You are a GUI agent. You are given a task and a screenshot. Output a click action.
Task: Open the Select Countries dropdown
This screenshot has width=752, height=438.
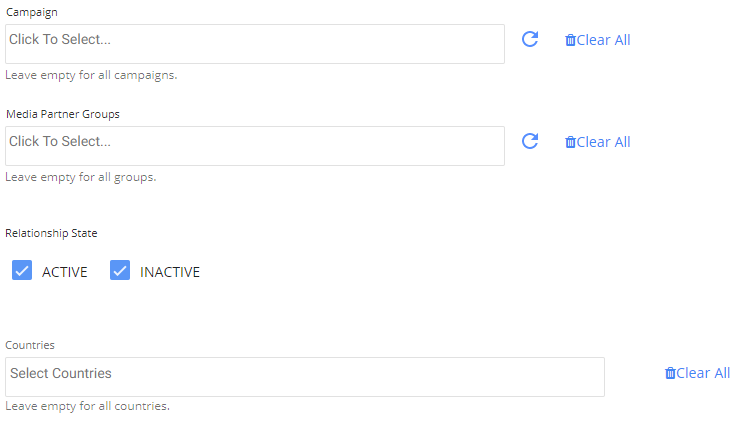pos(305,377)
